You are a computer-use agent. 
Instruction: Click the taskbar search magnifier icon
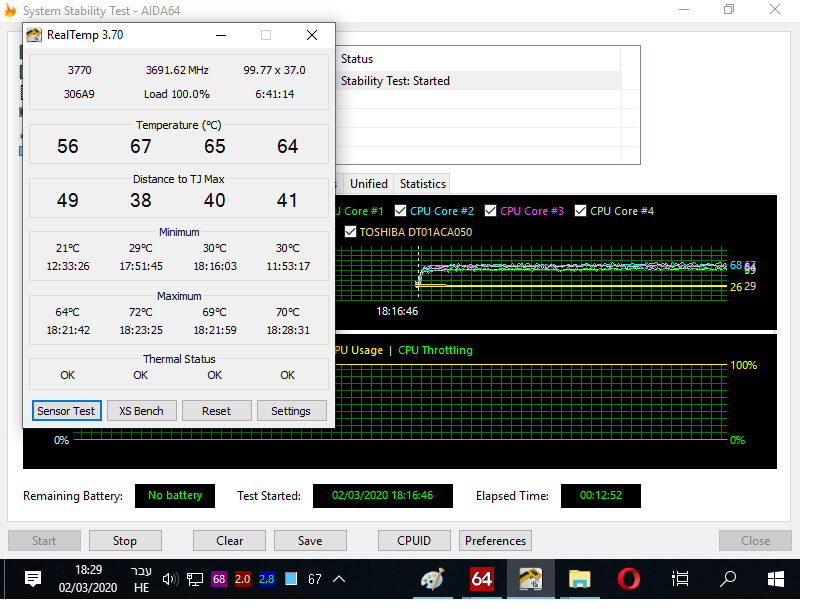[x=728, y=579]
